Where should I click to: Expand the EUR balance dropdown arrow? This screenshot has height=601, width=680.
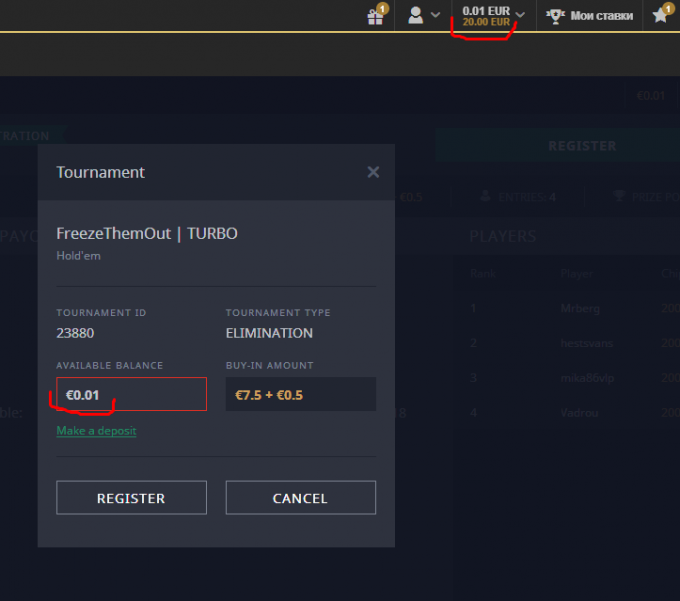tap(520, 15)
